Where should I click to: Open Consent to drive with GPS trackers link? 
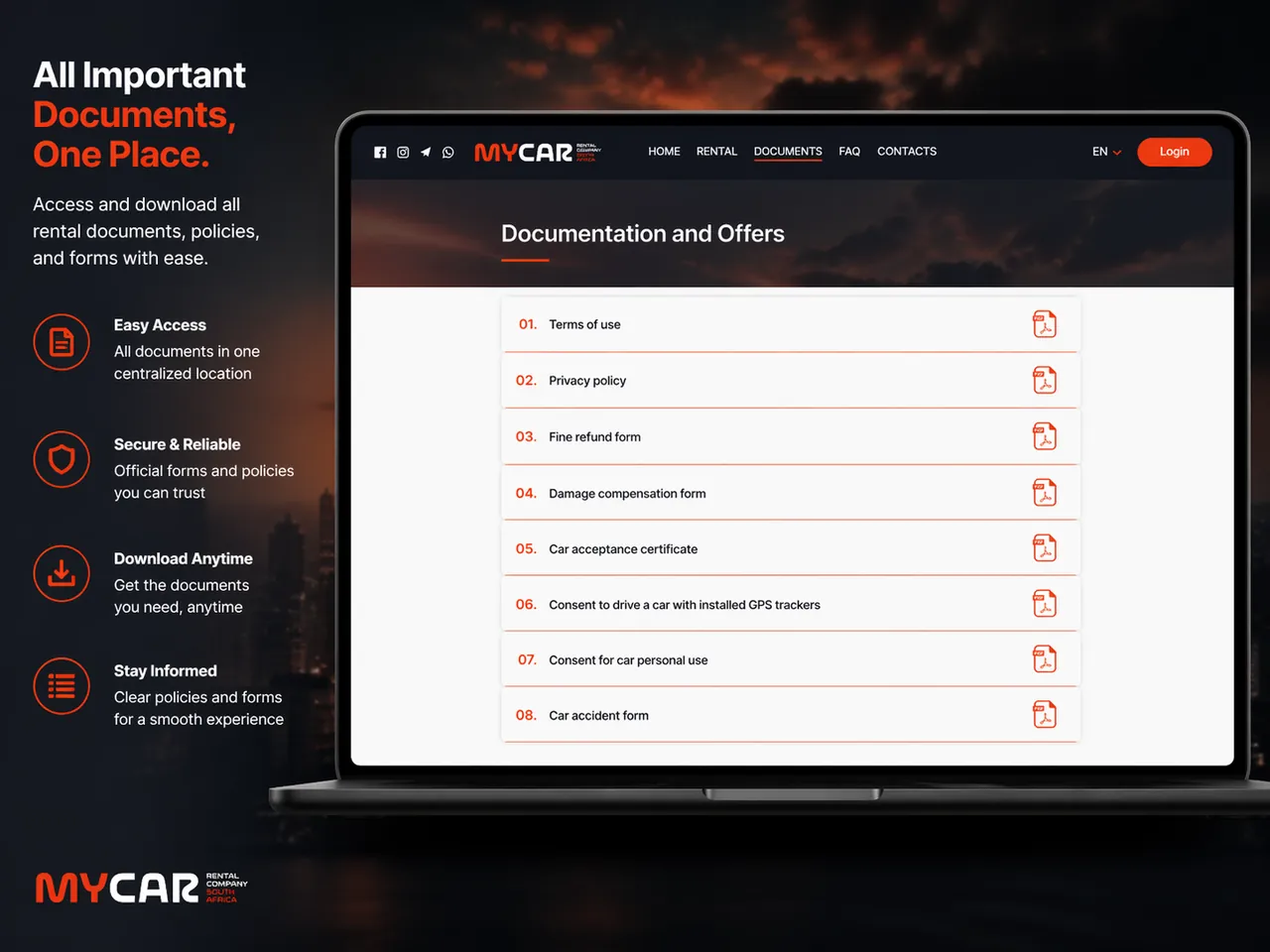click(x=685, y=605)
